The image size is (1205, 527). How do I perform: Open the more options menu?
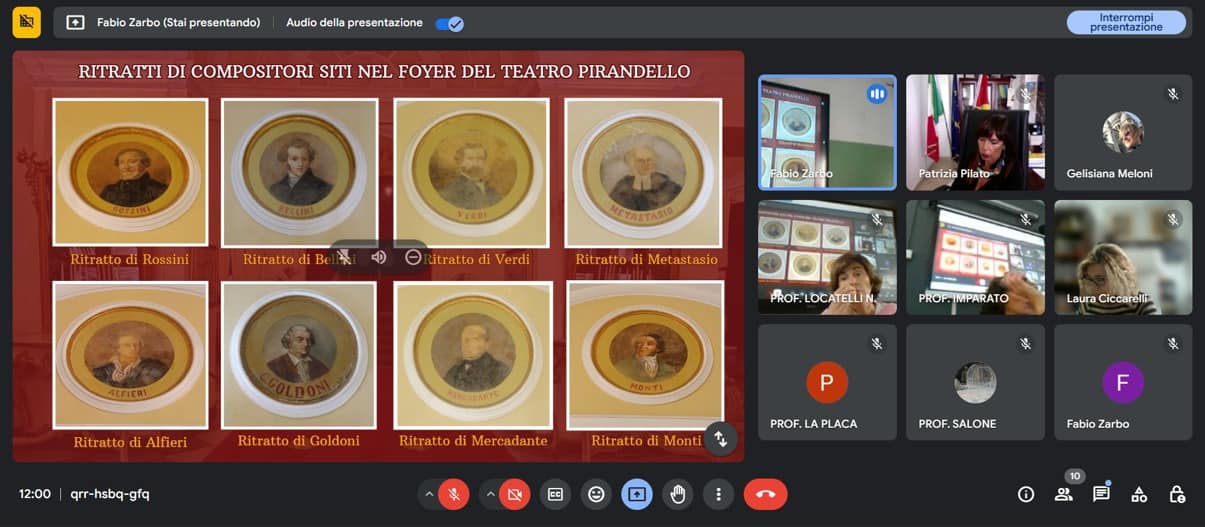[x=718, y=494]
